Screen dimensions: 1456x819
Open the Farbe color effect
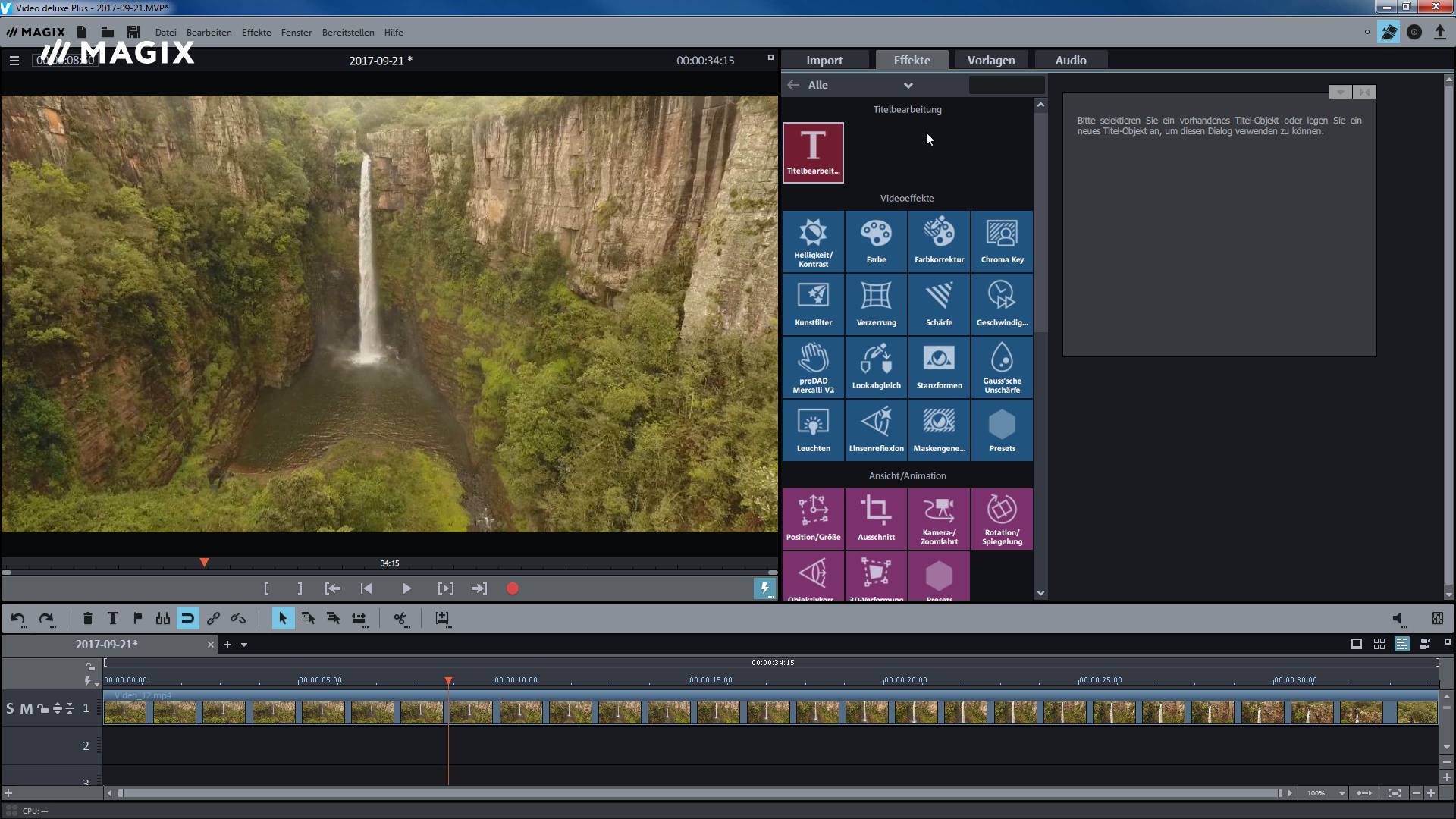[876, 242]
